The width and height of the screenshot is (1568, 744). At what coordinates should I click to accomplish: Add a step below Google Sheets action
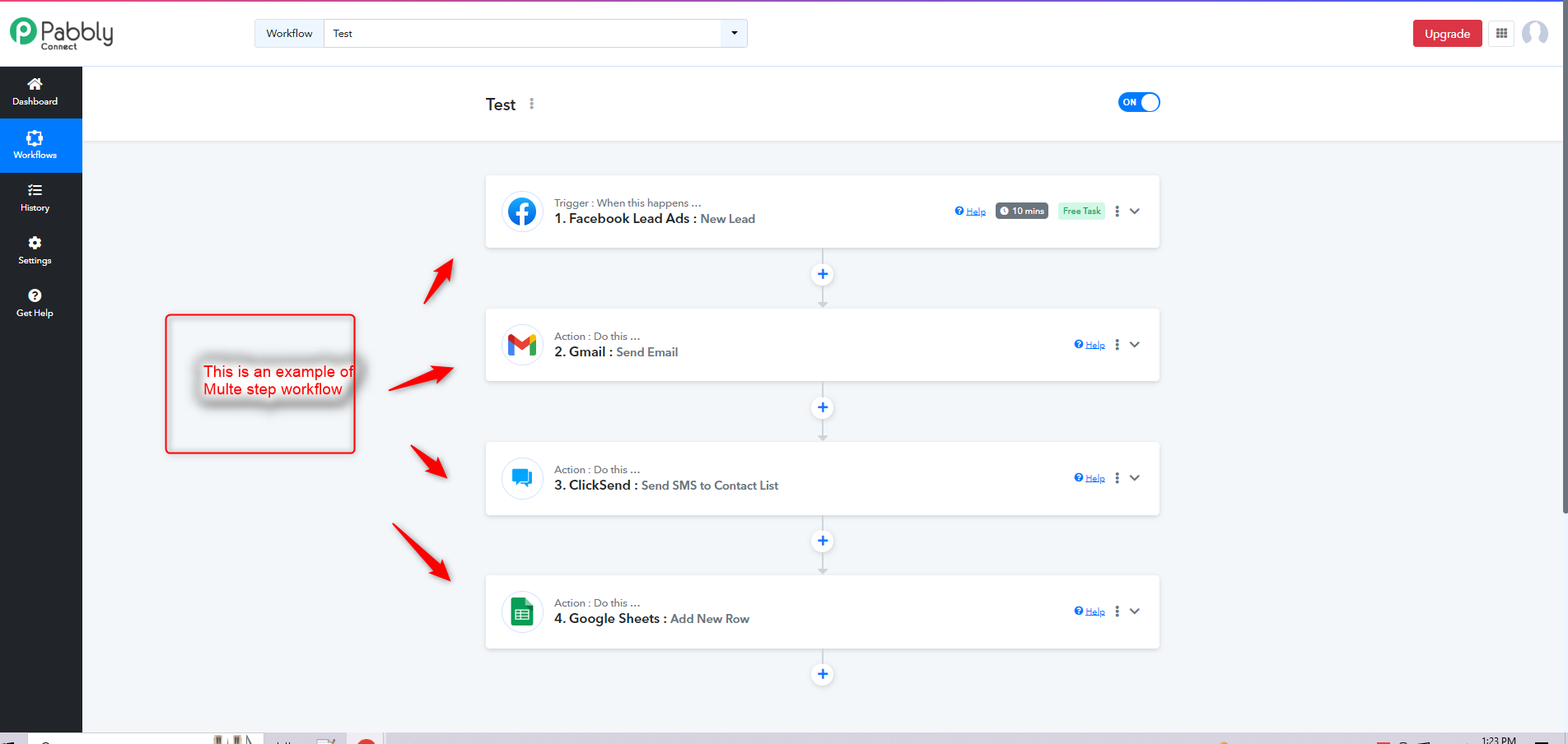pos(823,674)
